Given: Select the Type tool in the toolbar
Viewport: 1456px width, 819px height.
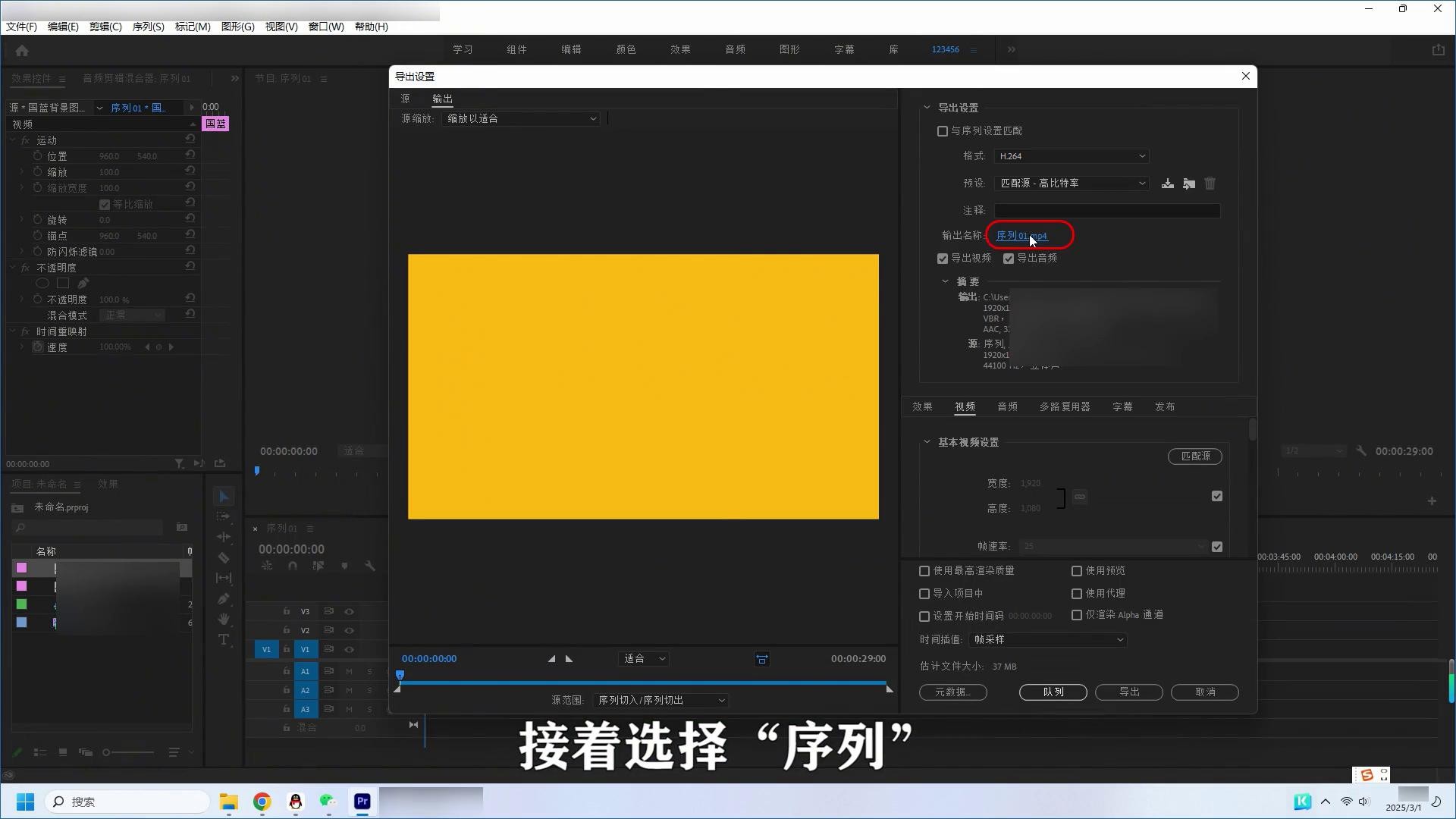Looking at the screenshot, I should click(x=224, y=640).
